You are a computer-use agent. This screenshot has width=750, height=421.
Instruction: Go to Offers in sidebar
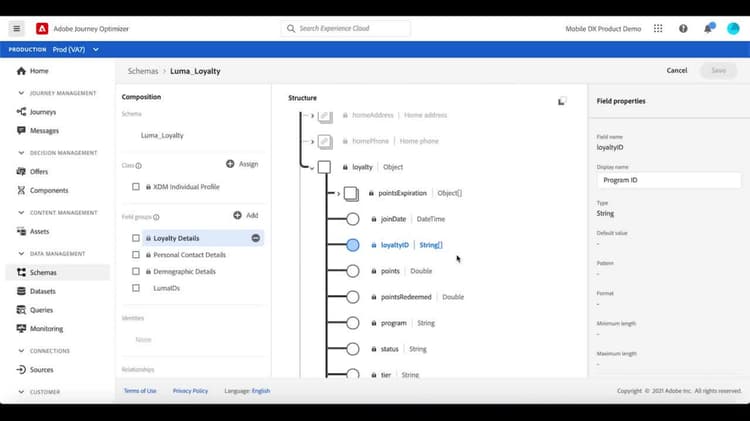pos(39,171)
